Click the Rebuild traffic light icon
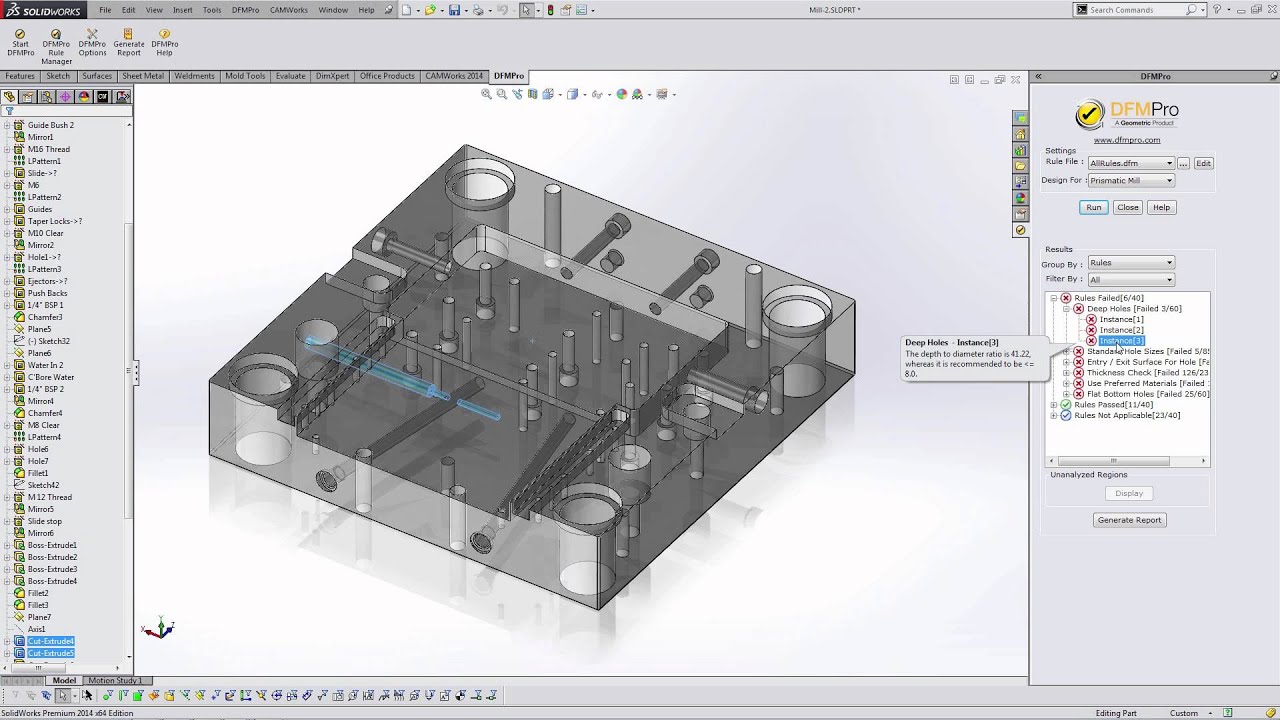Image resolution: width=1280 pixels, height=720 pixels. pos(550,10)
